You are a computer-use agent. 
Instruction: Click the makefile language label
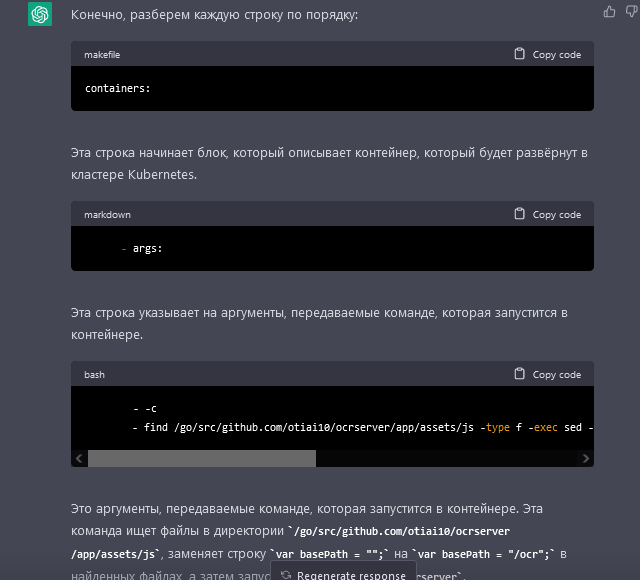click(x=102, y=55)
